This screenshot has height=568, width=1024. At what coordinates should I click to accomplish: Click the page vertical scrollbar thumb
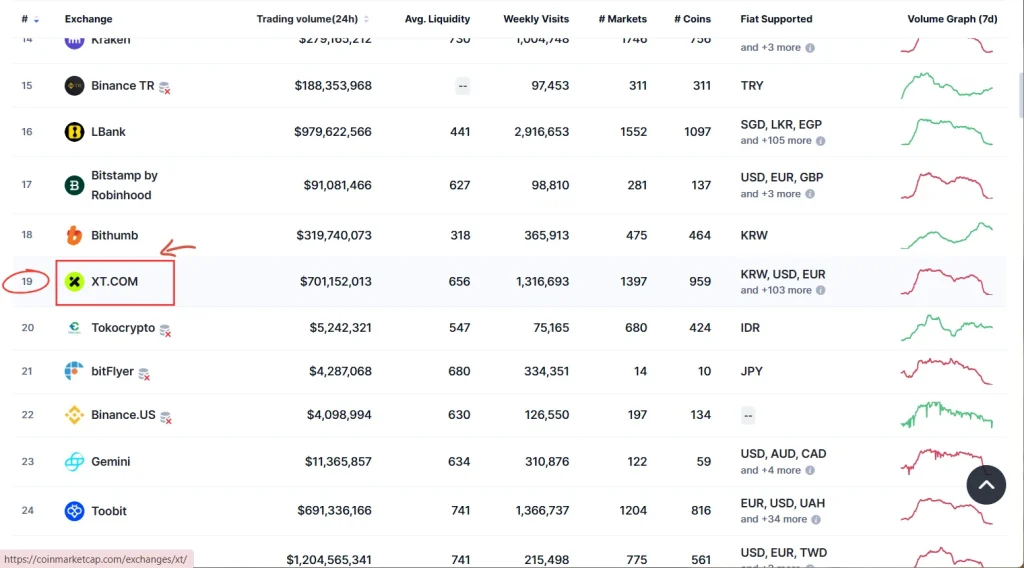pos(1020,95)
